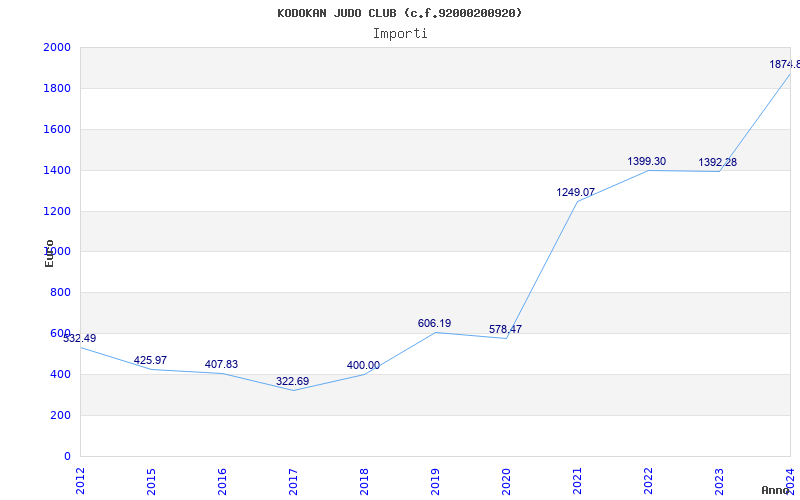Select the 407.83 value label
The image size is (800, 500).
point(221,365)
